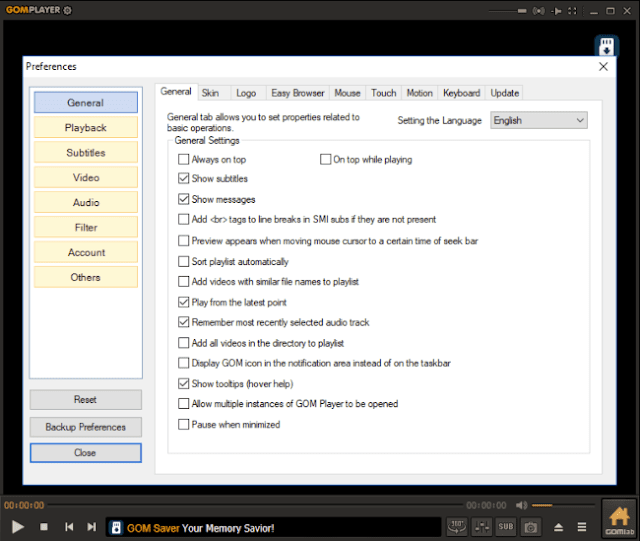Open the Easy Browser tab
Image resolution: width=640 pixels, height=541 pixels.
tap(298, 93)
